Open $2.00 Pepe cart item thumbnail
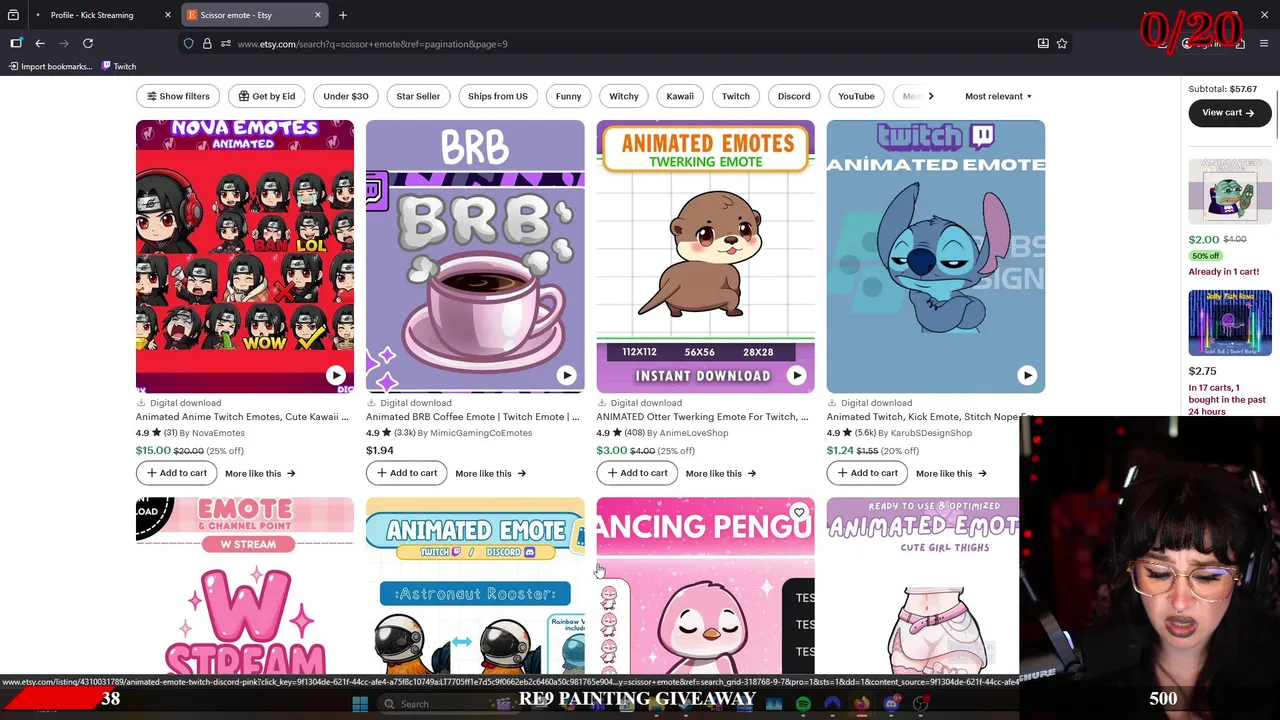The image size is (1280, 720). [x=1229, y=190]
